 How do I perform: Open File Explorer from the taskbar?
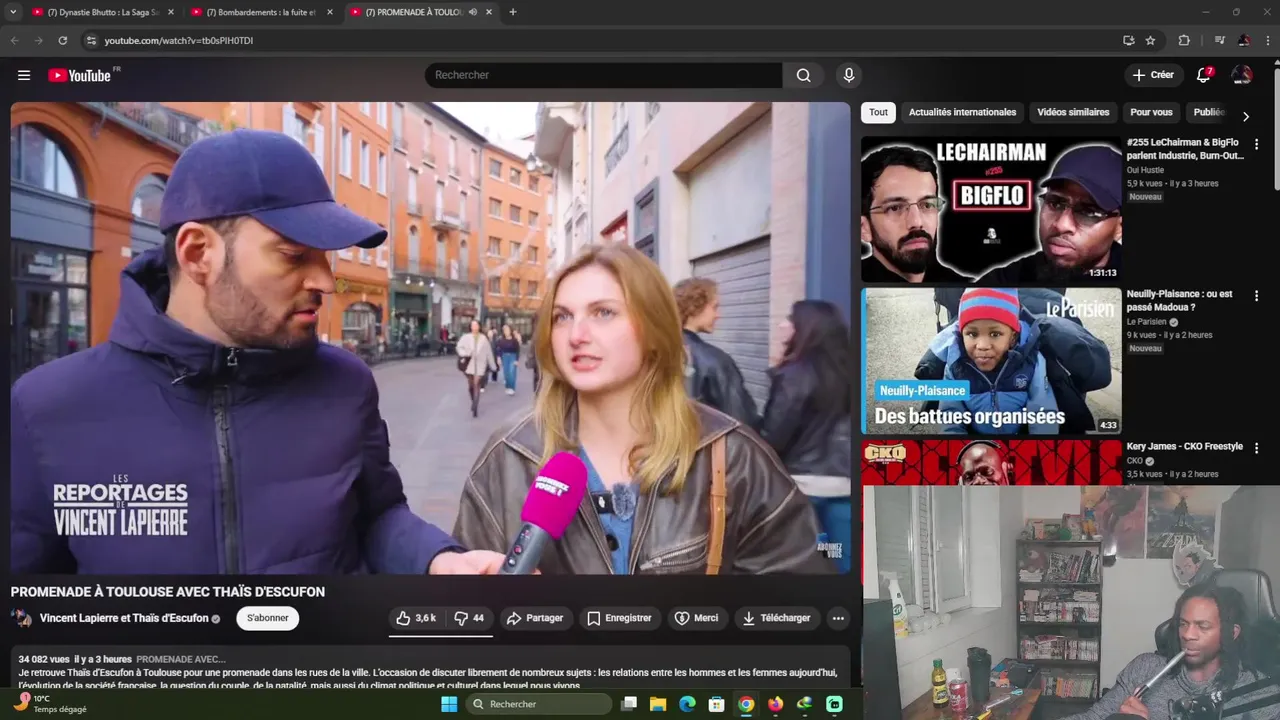tap(658, 704)
